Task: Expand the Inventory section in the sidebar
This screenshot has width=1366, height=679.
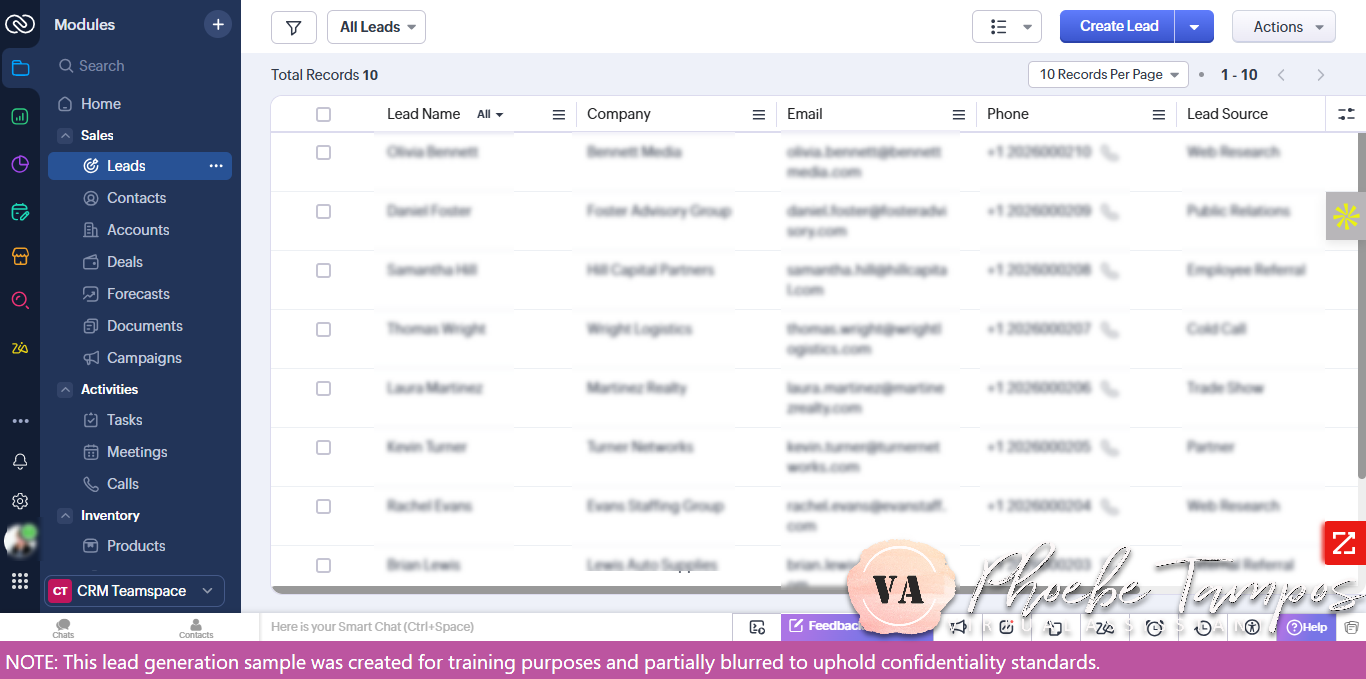Action: (x=65, y=515)
